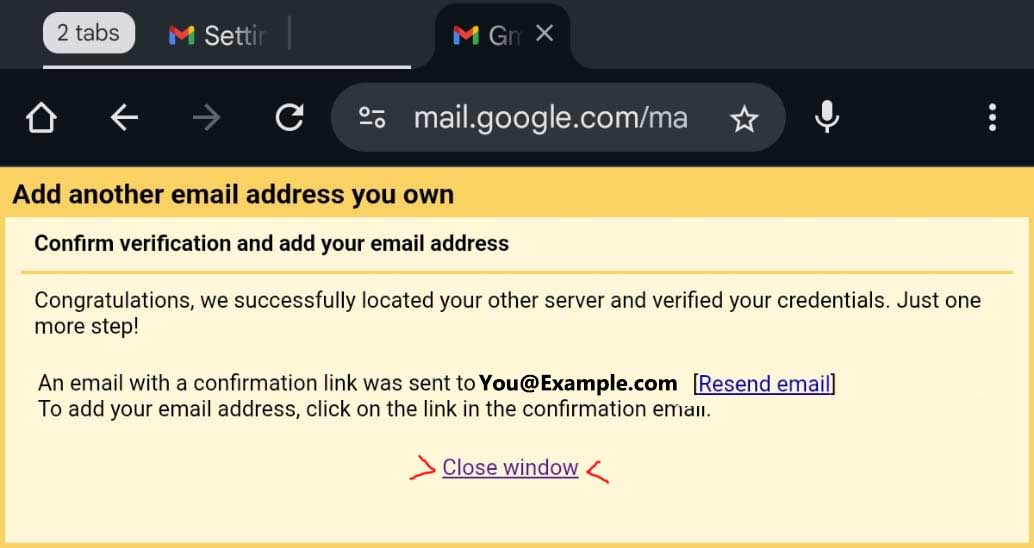Viewport: 1034px width, 548px height.
Task: Reload the current page
Action: pyautogui.click(x=290, y=119)
